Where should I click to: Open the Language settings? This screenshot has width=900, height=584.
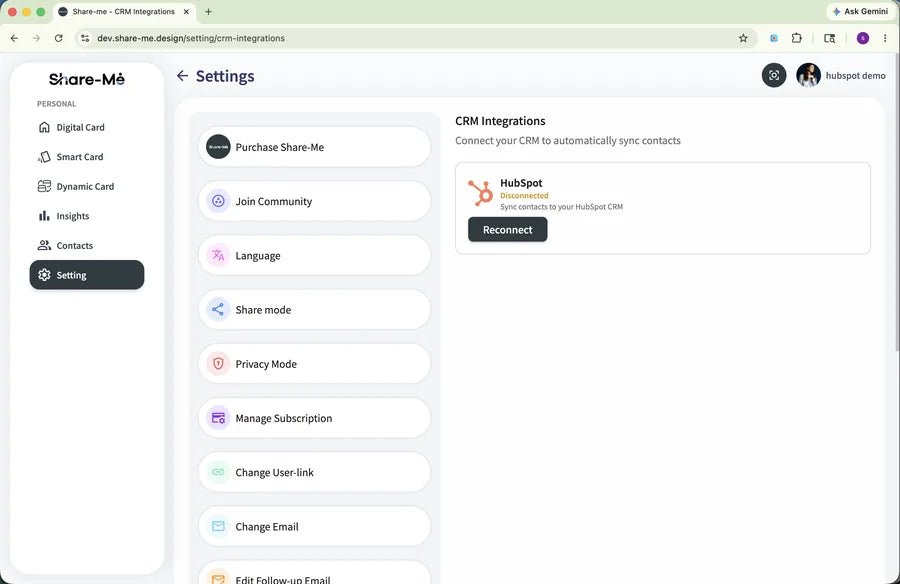[x=315, y=256]
